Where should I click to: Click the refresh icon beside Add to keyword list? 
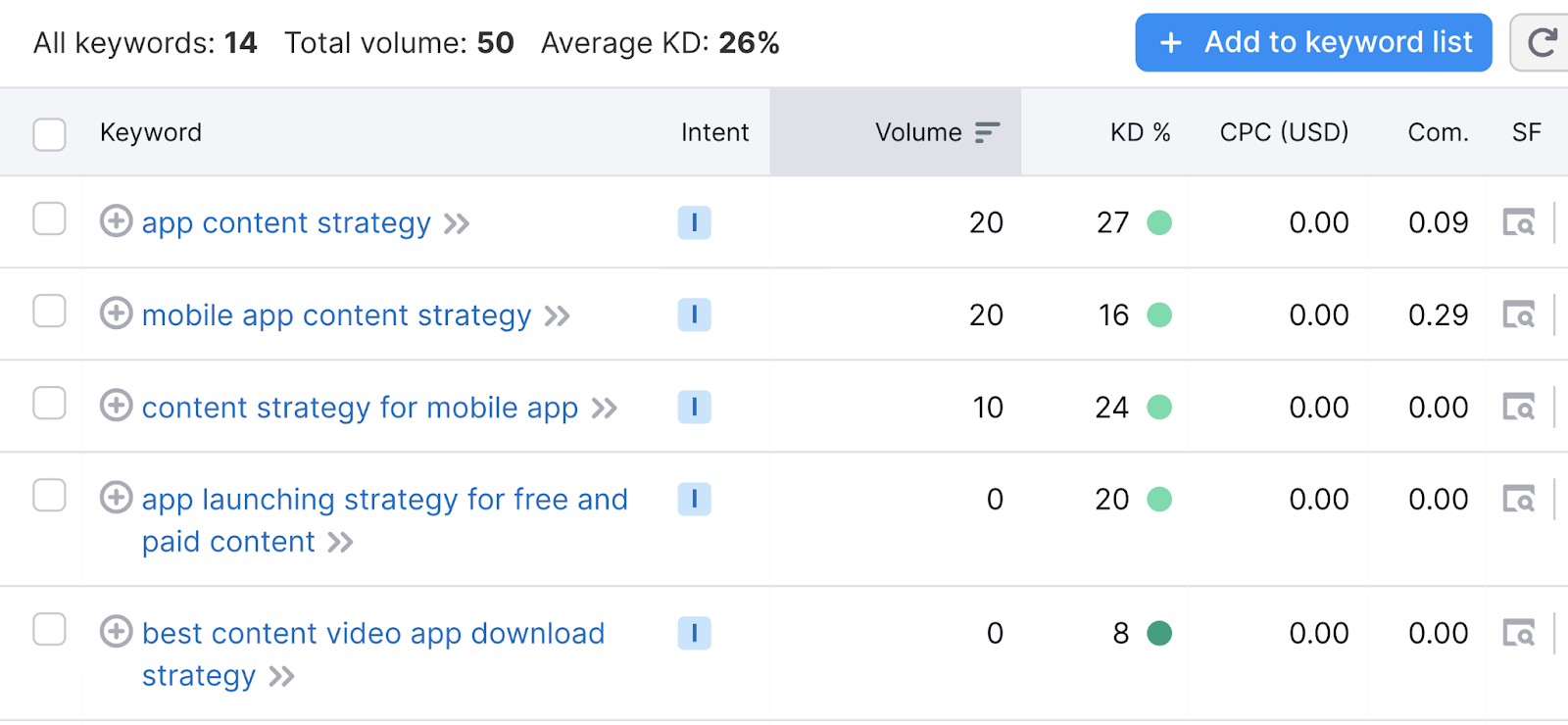click(1542, 43)
